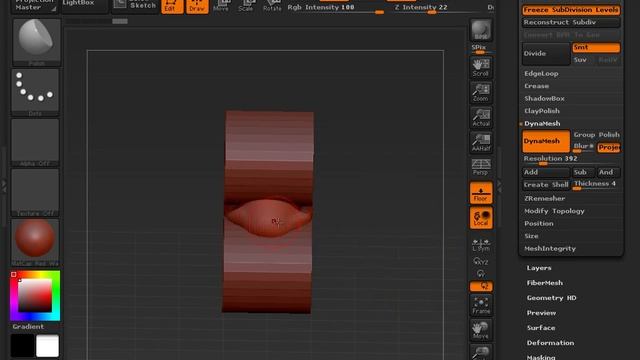This screenshot has height=360, width=640.
Task: Click Reconstruct Subdiv button
Action: pyautogui.click(x=571, y=22)
